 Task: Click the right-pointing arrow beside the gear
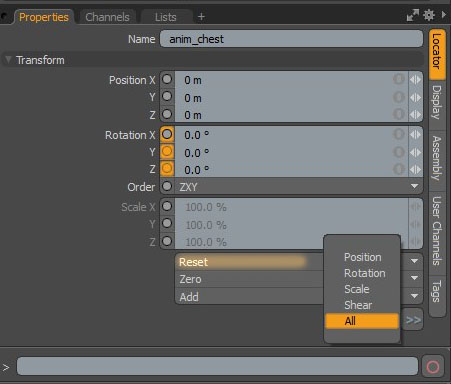[444, 15]
